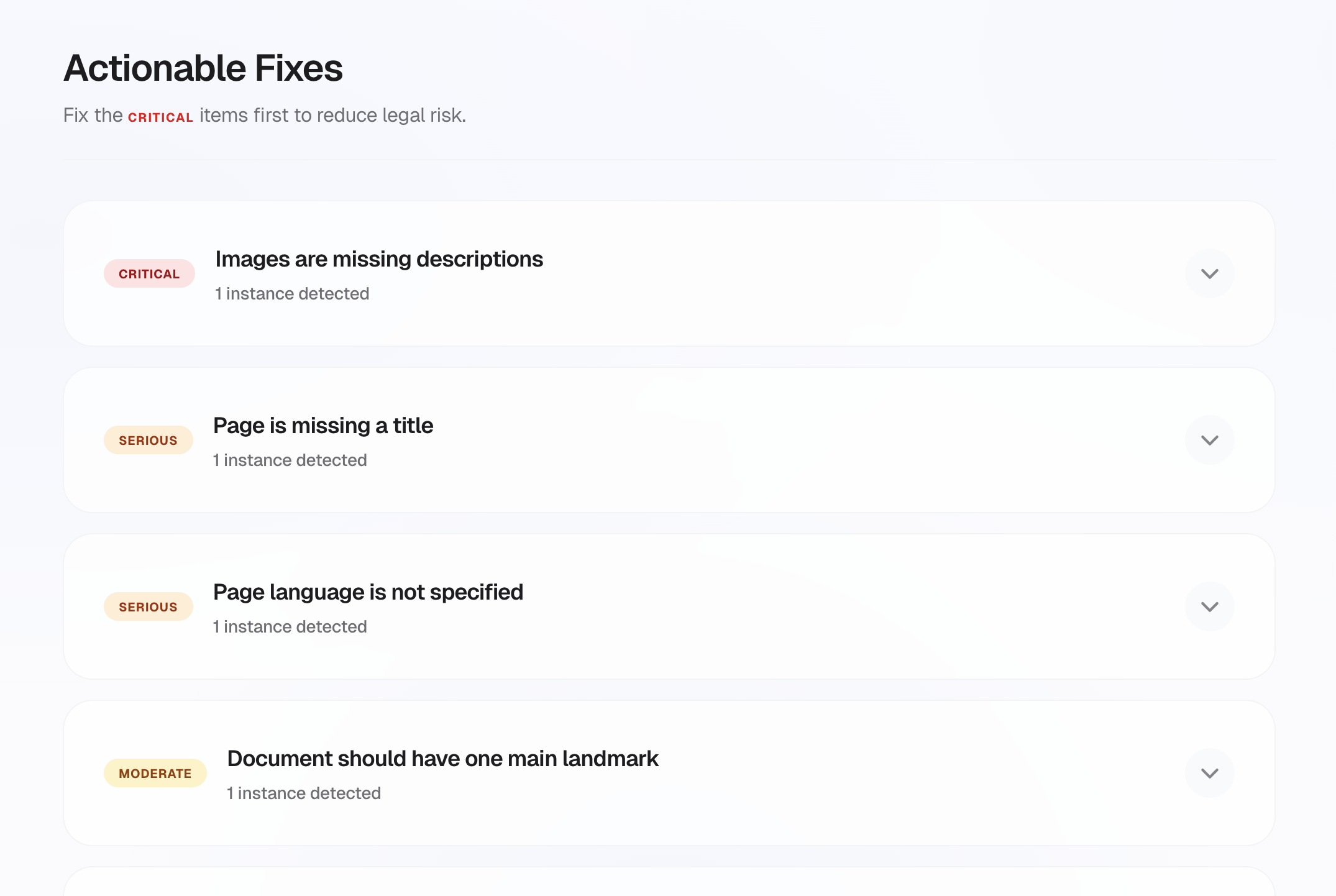Select the Page is missing a title heading
This screenshot has width=1336, height=896.
coord(323,426)
